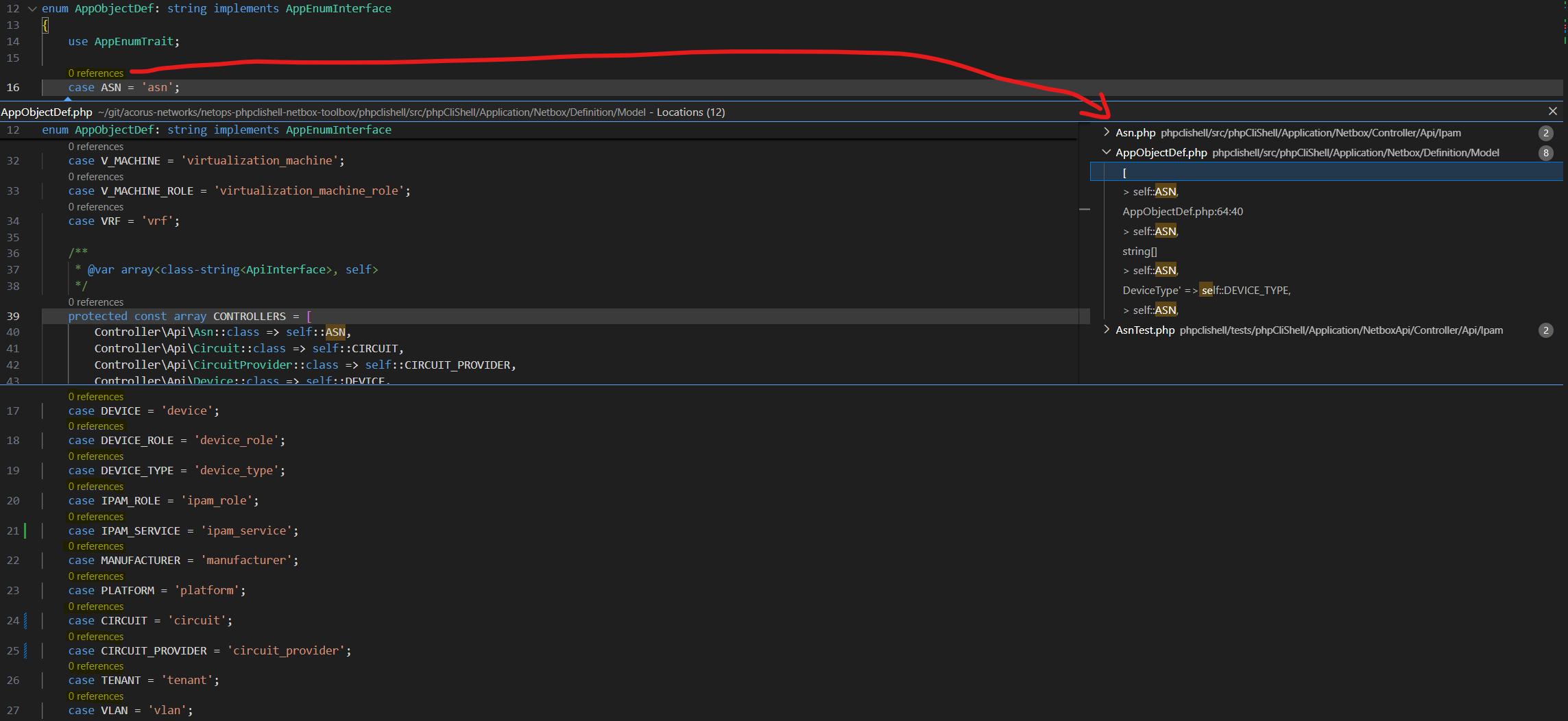The height and width of the screenshot is (721, 1568).
Task: Click '0 references' lens above case CIRCUIT_PROVIDER
Action: point(96,636)
